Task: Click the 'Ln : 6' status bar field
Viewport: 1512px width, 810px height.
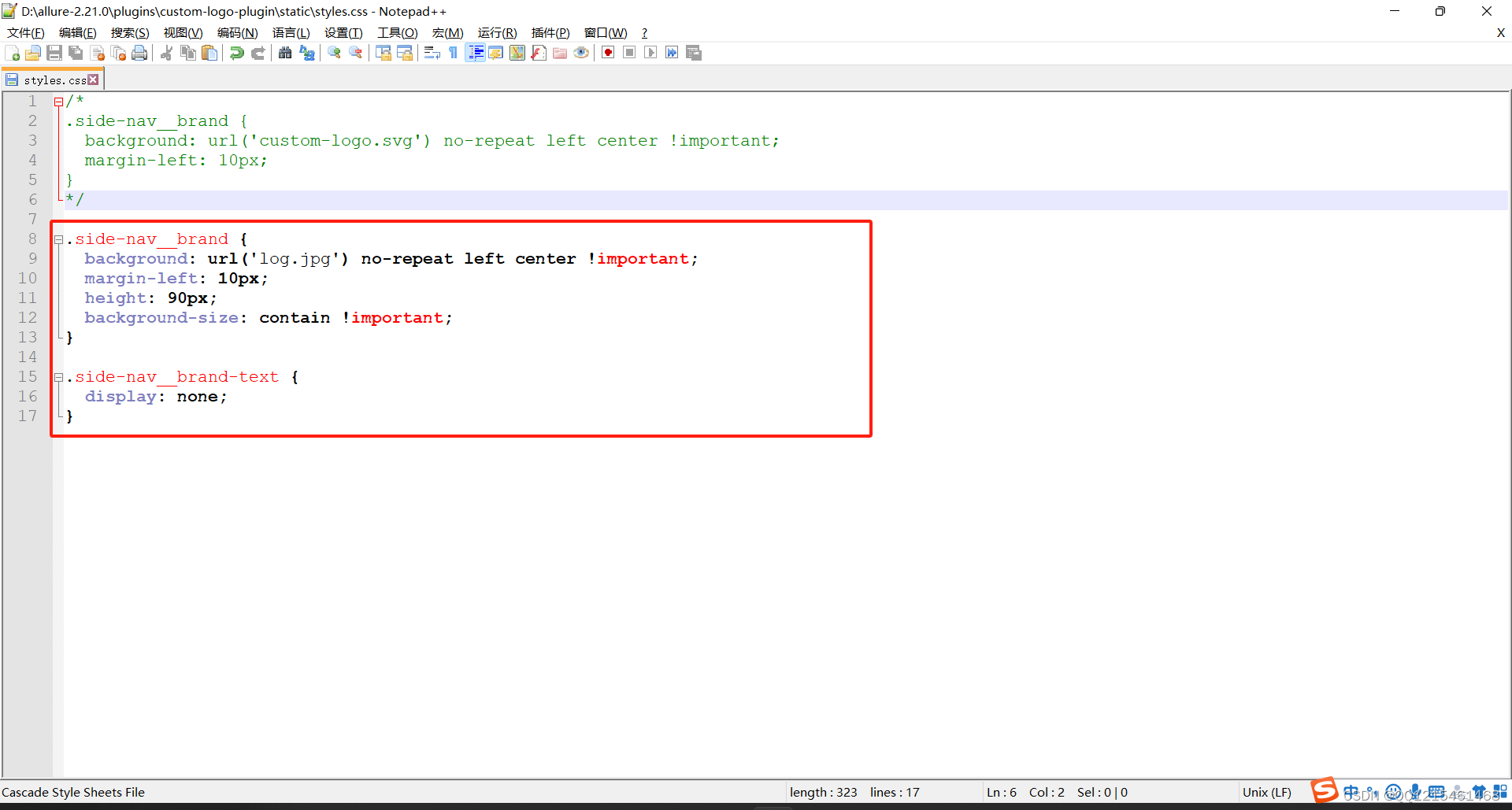Action: (x=1002, y=792)
